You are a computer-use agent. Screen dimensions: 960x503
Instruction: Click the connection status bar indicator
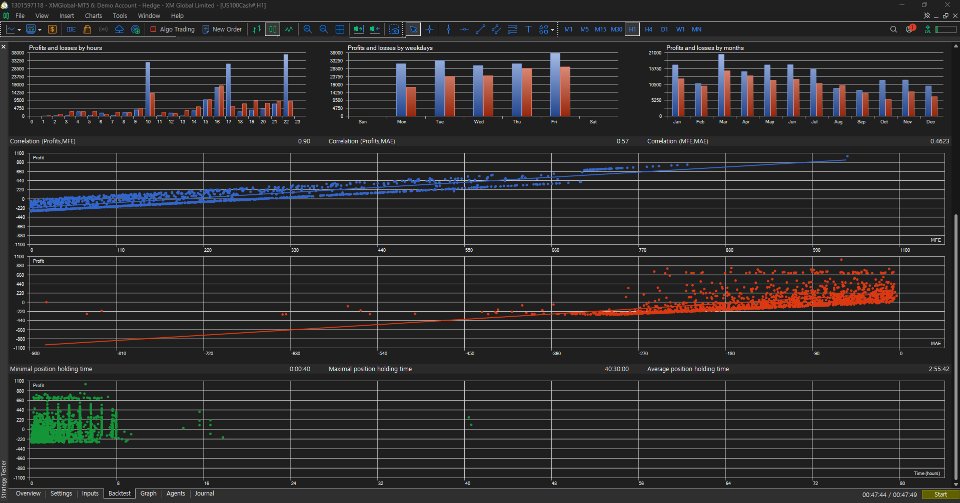tap(945, 29)
